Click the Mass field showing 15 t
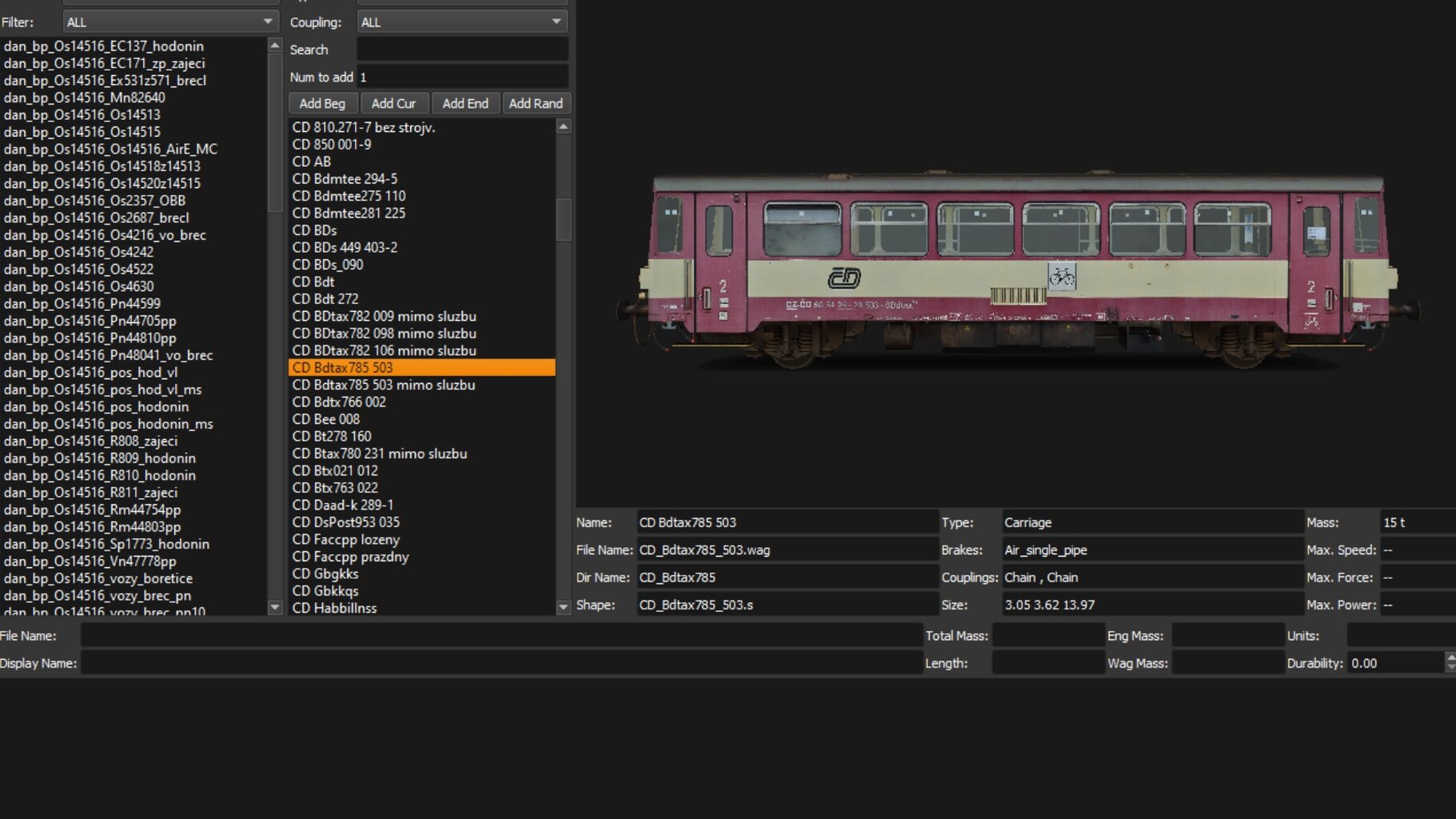This screenshot has width=1456, height=819. point(1418,522)
